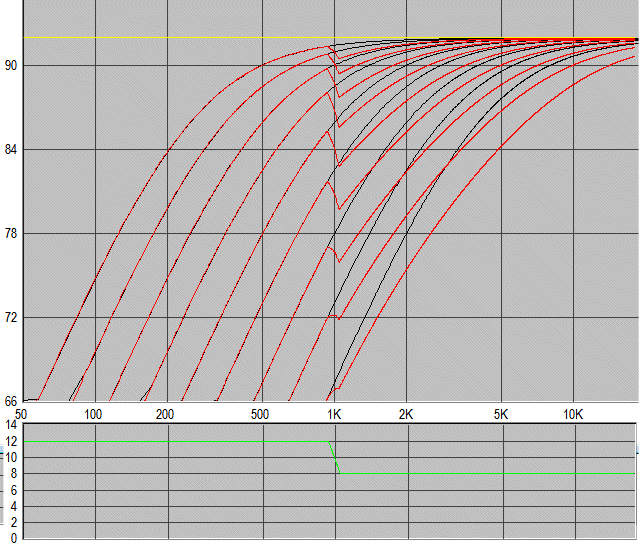Click the 10 label on lower graph

pyautogui.click(x=11, y=458)
